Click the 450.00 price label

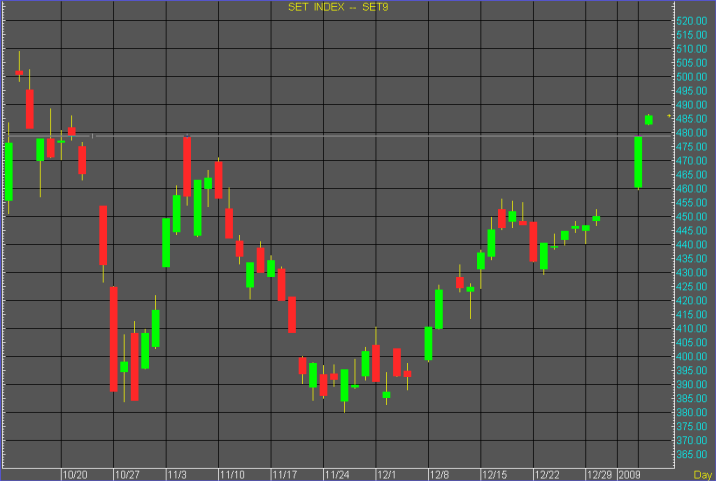pyautogui.click(x=692, y=217)
